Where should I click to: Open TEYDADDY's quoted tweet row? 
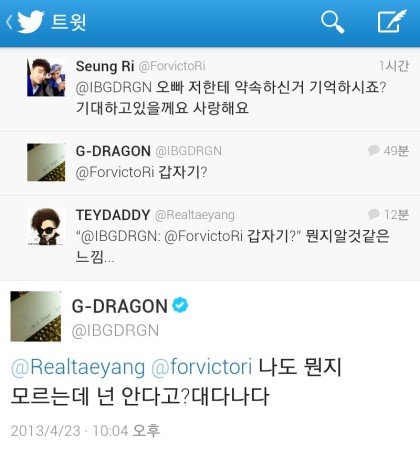pos(210,238)
